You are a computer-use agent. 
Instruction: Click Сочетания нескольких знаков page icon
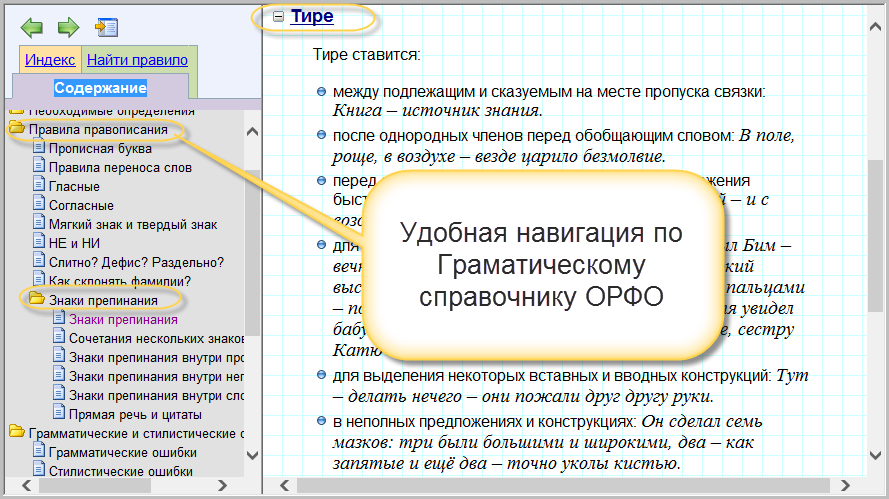[x=59, y=336]
